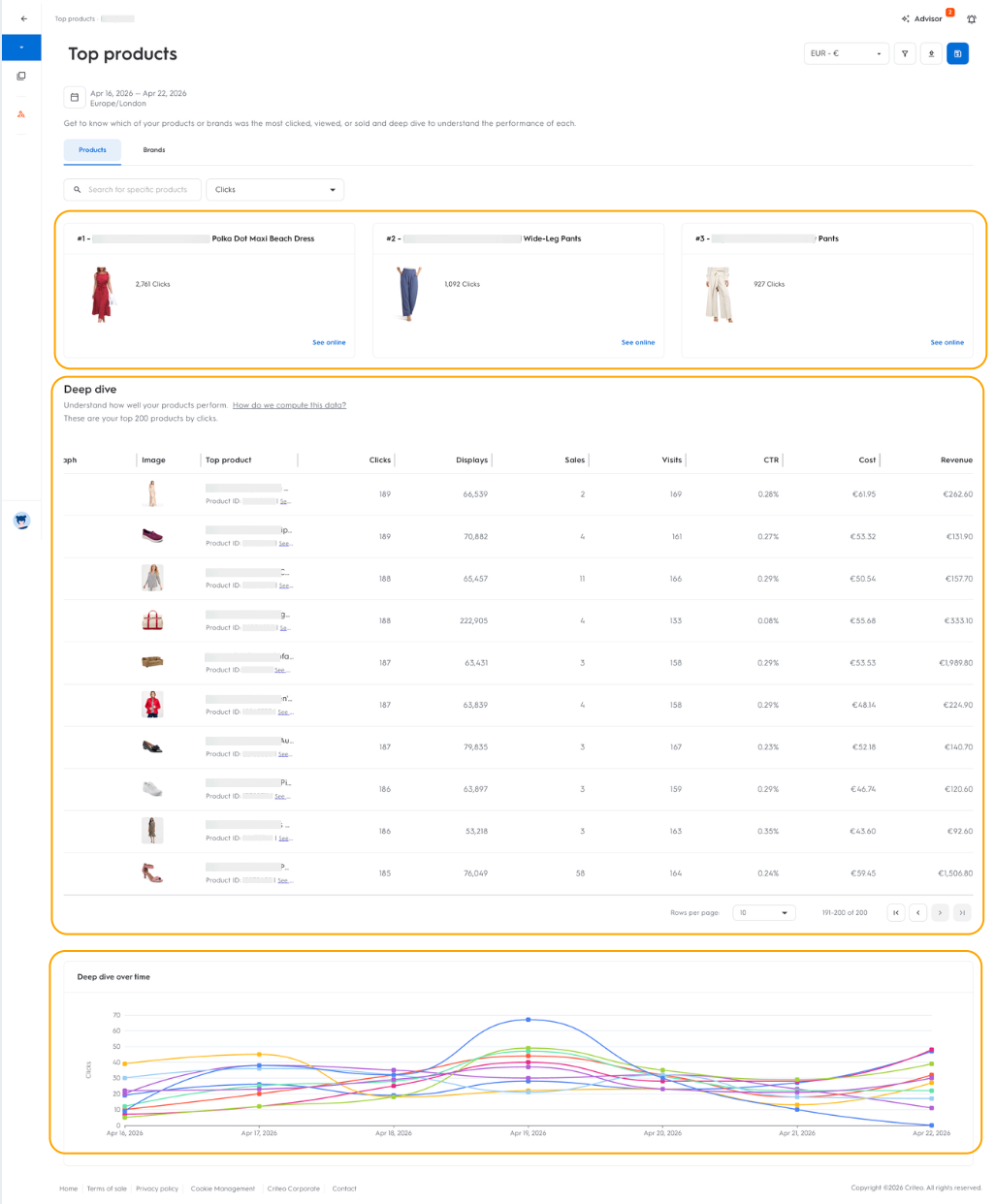Switch to the Brands tab

coord(154,150)
